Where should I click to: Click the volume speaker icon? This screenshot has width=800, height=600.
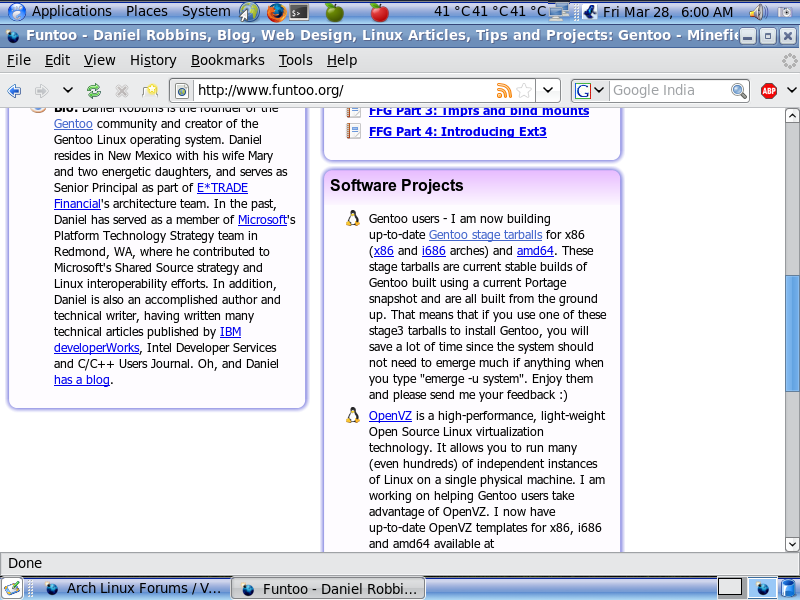click(x=760, y=12)
